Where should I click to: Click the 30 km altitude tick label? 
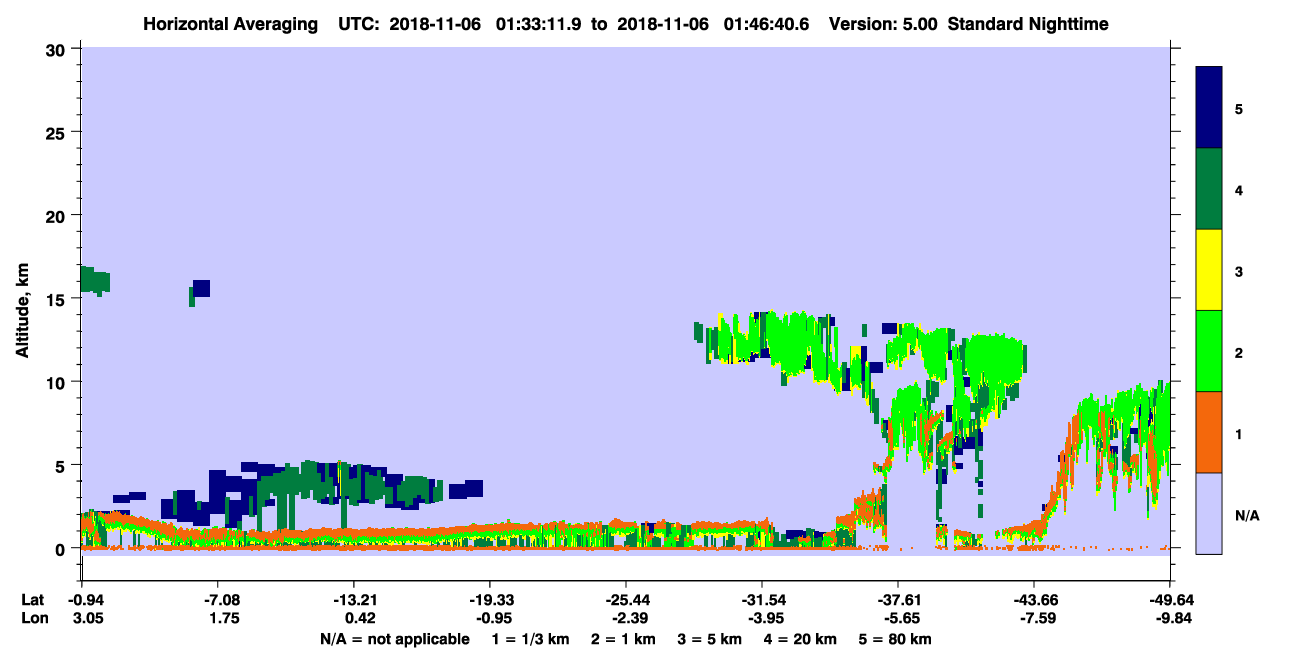(x=58, y=48)
